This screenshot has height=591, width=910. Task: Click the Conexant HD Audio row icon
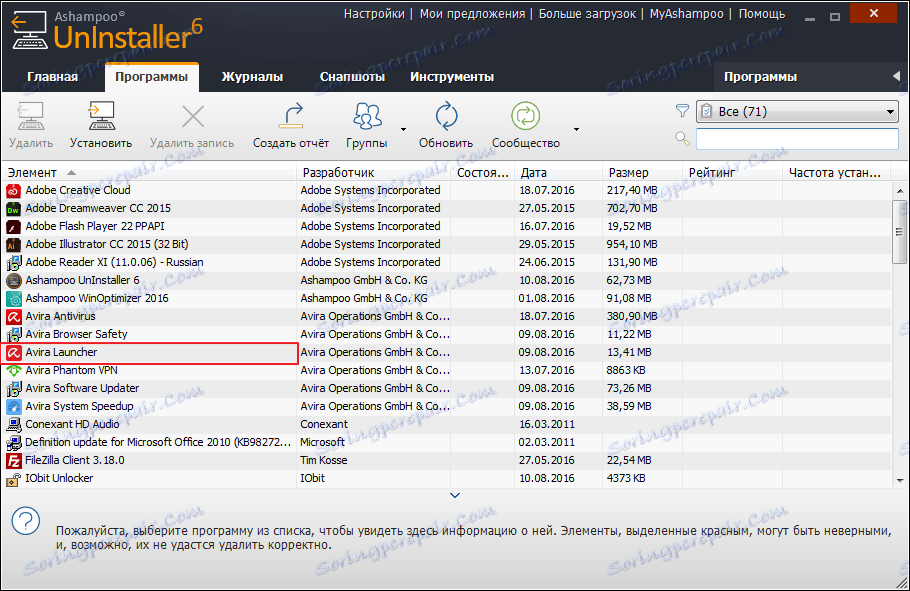tap(13, 424)
